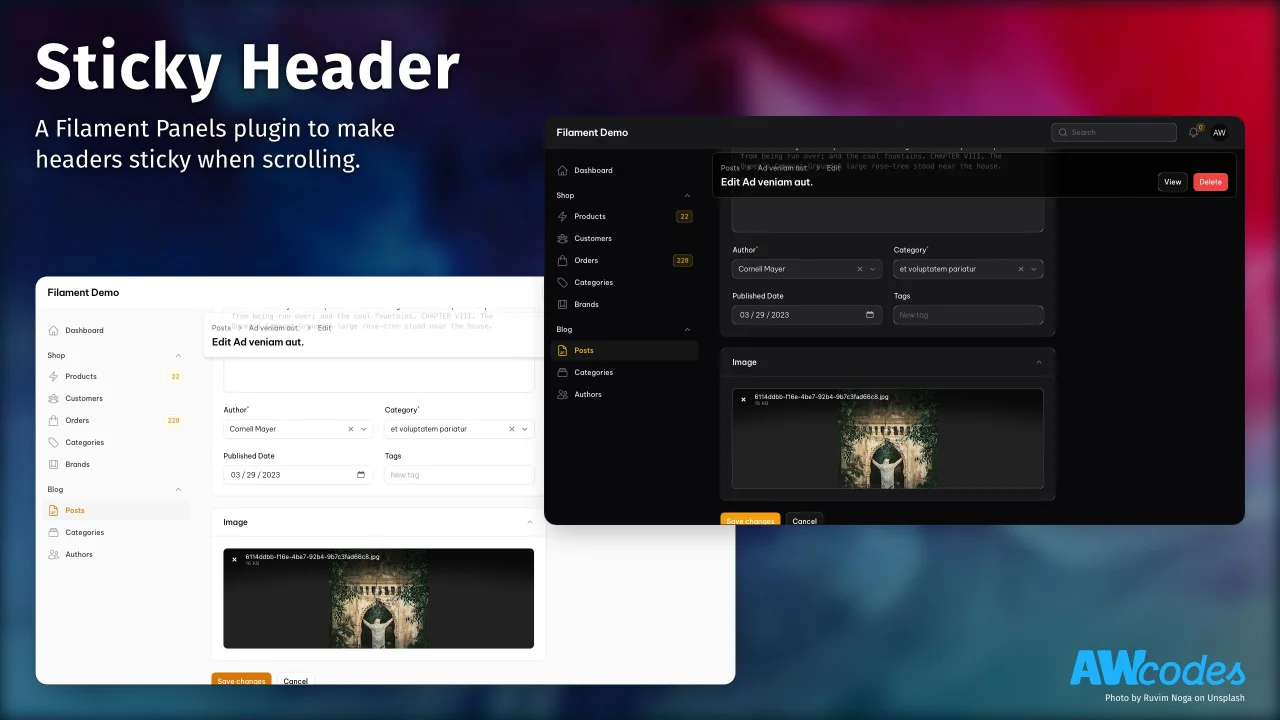The image size is (1280, 720).
Task: Click the AW user avatar
Action: click(1220, 132)
